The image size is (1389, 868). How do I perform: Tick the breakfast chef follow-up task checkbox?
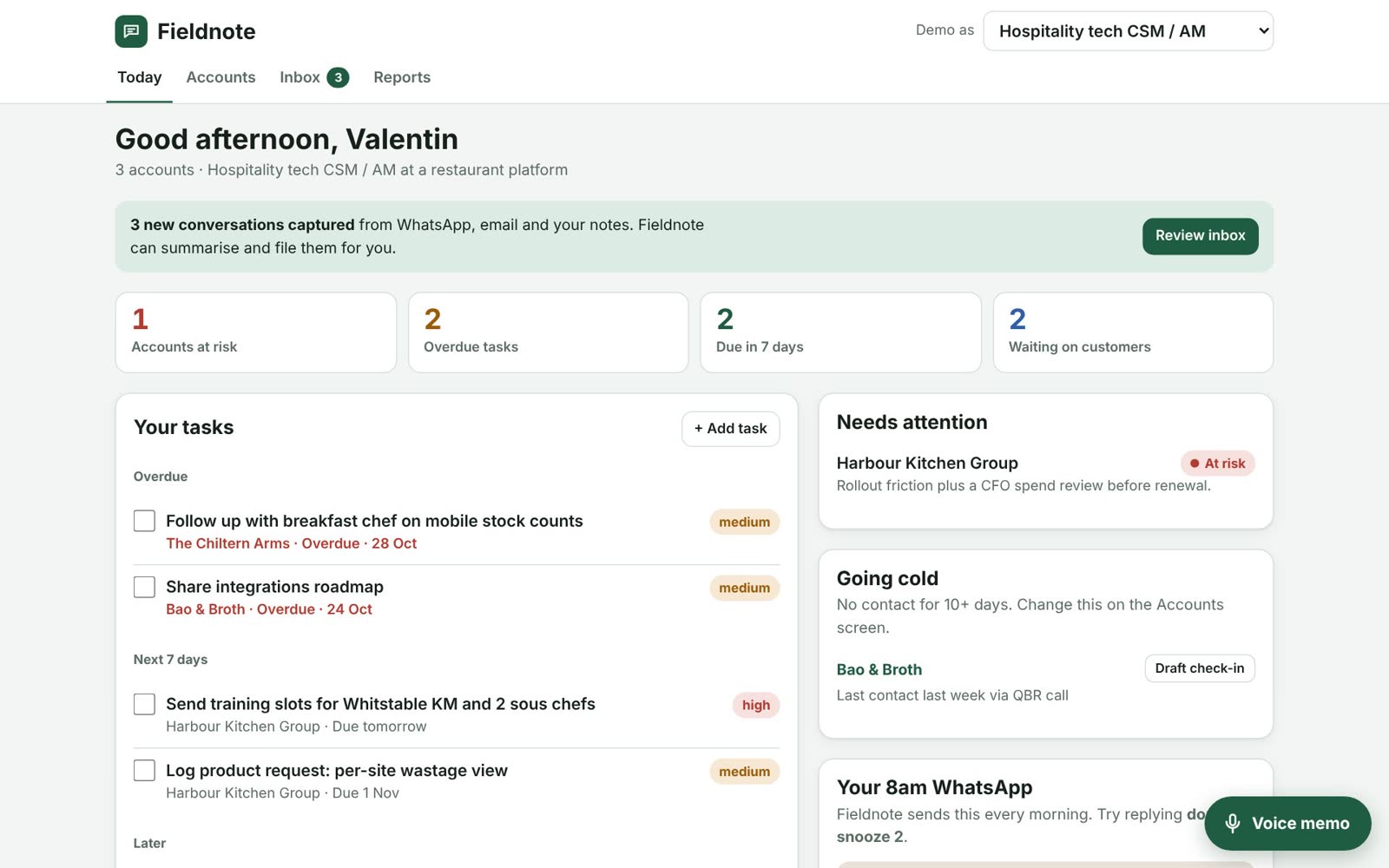pos(144,521)
